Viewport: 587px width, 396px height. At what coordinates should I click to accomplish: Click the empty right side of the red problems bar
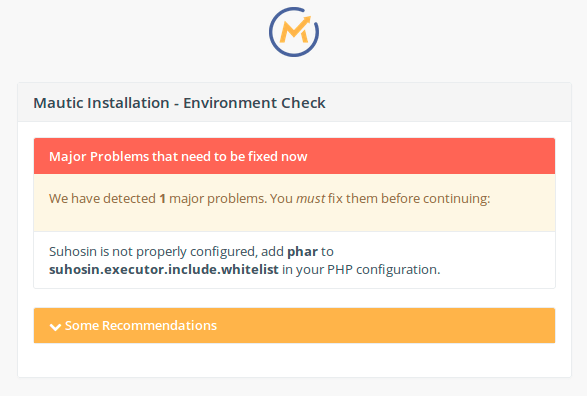click(x=431, y=156)
